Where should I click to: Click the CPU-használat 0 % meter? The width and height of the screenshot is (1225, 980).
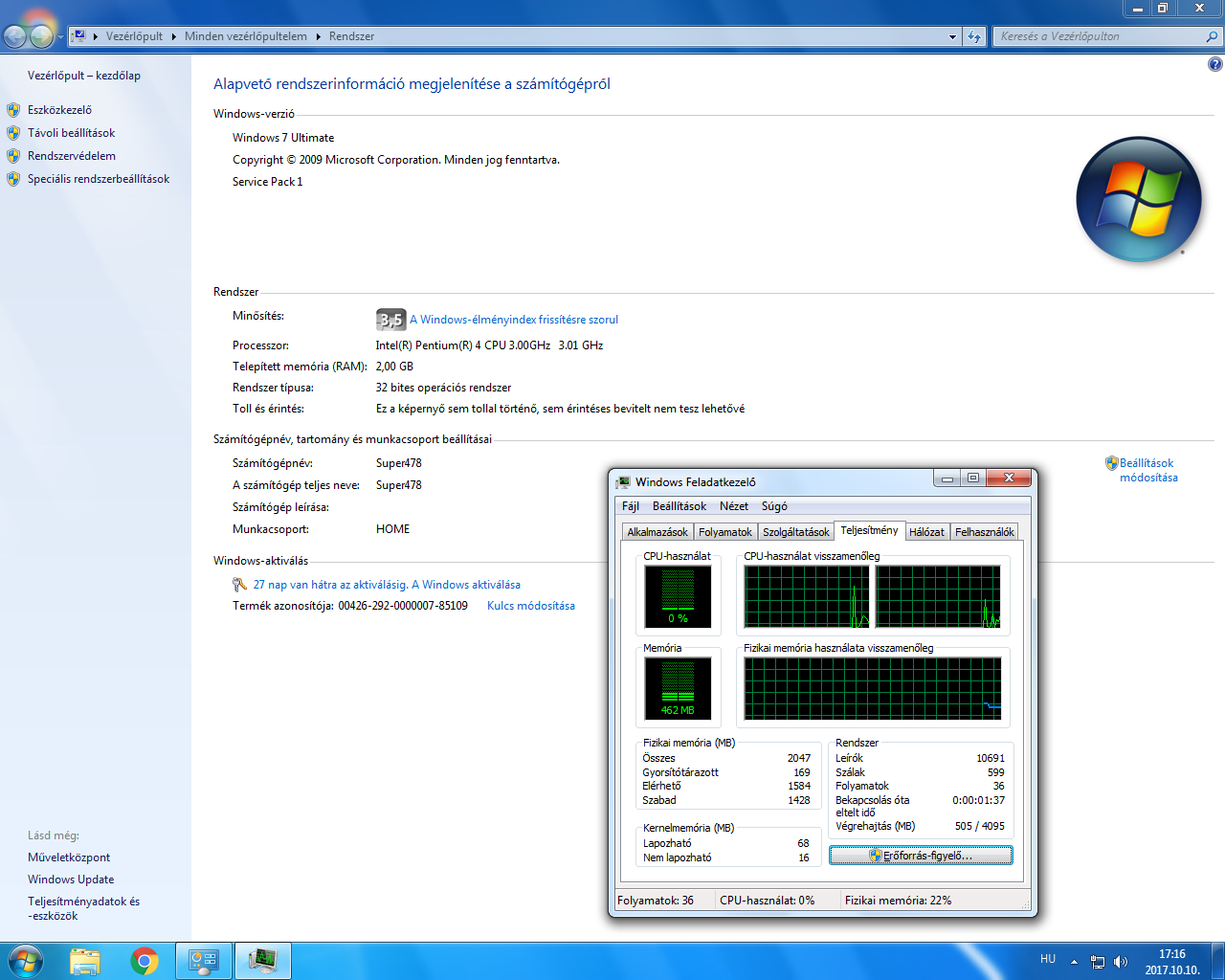(x=678, y=596)
